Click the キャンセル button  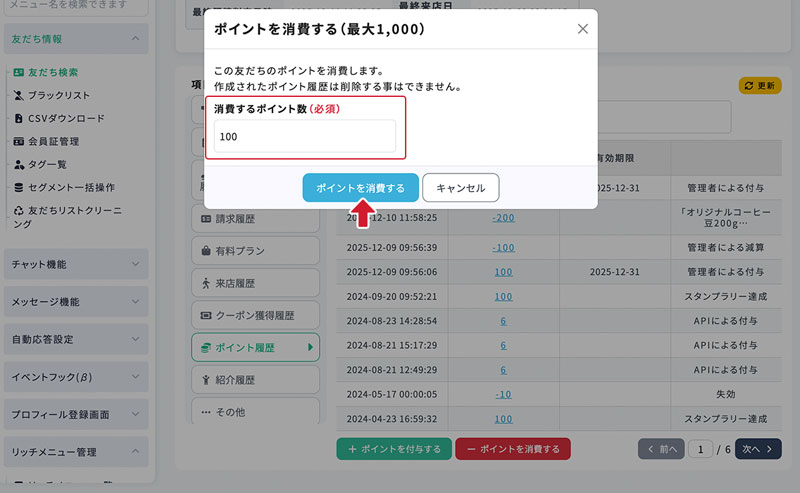coord(460,188)
